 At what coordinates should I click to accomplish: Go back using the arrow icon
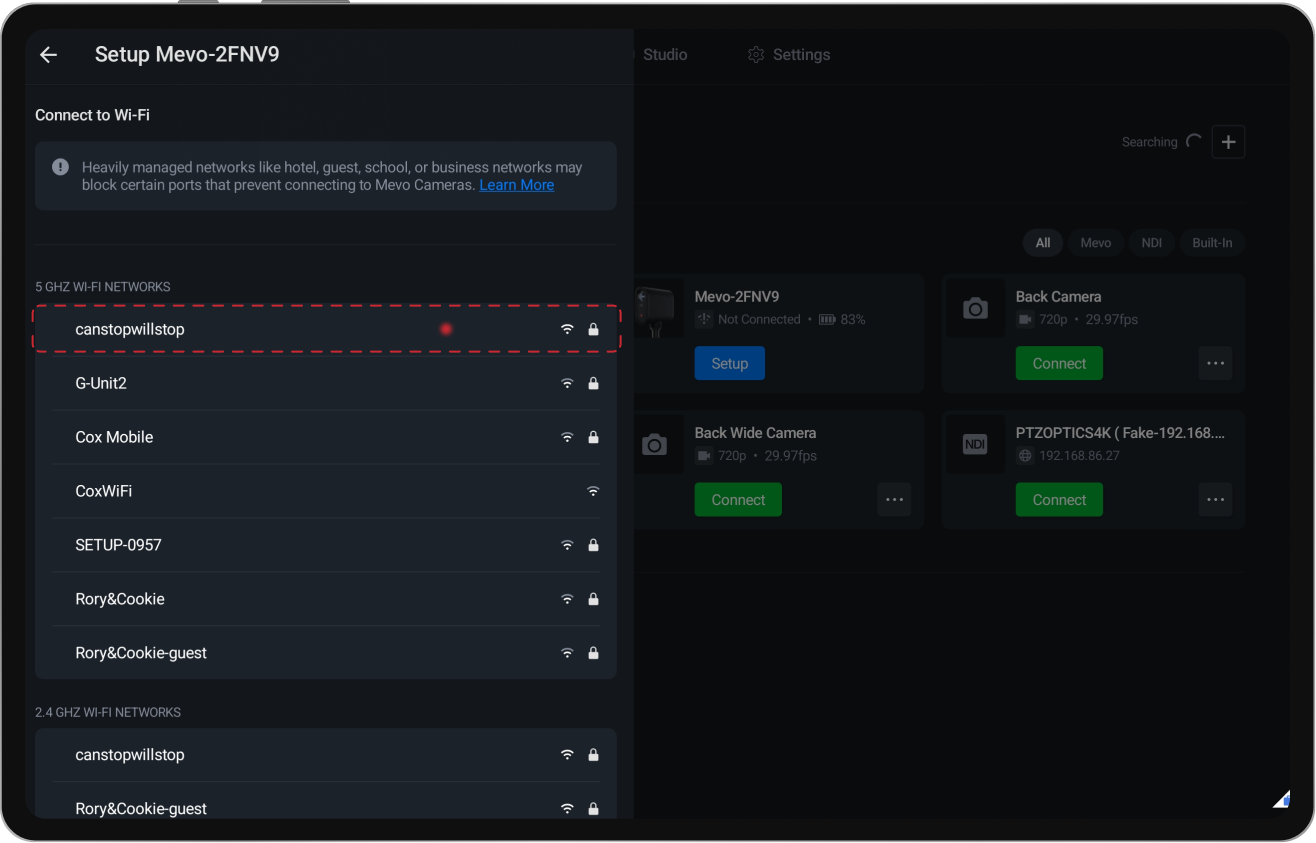[x=48, y=55]
